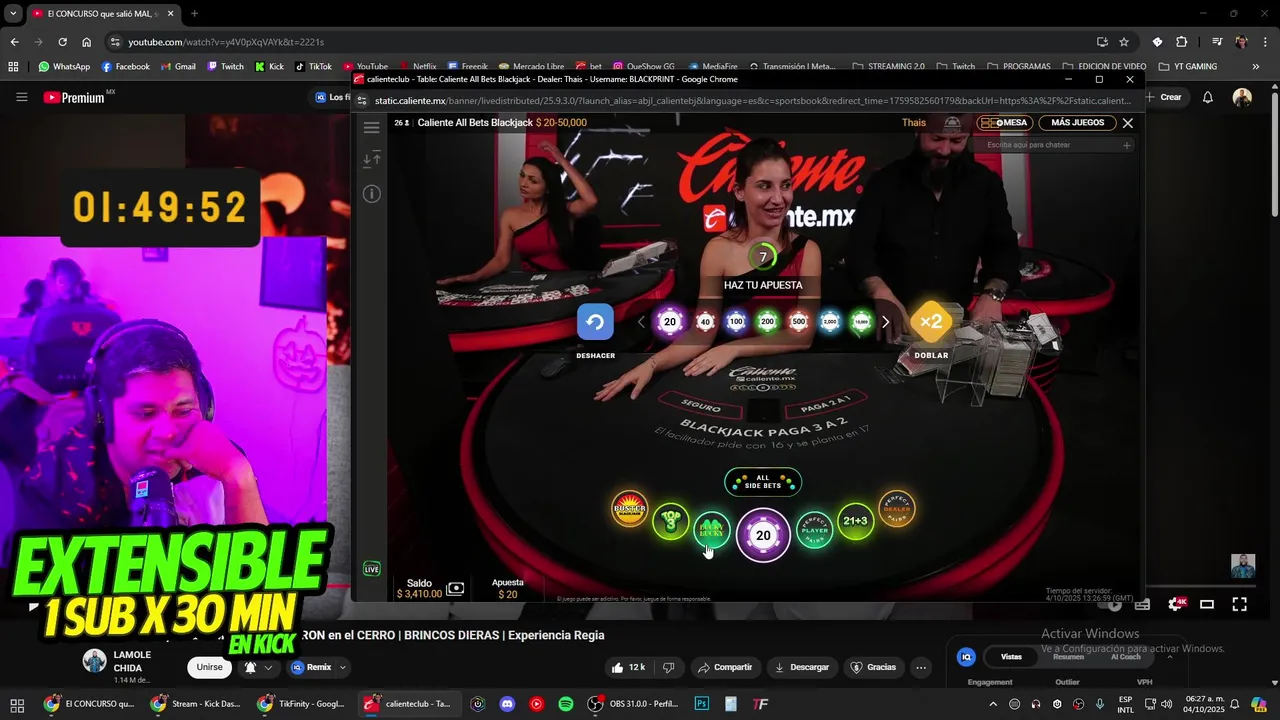Open Discord from the taskbar
The image size is (1280, 720).
point(507,704)
